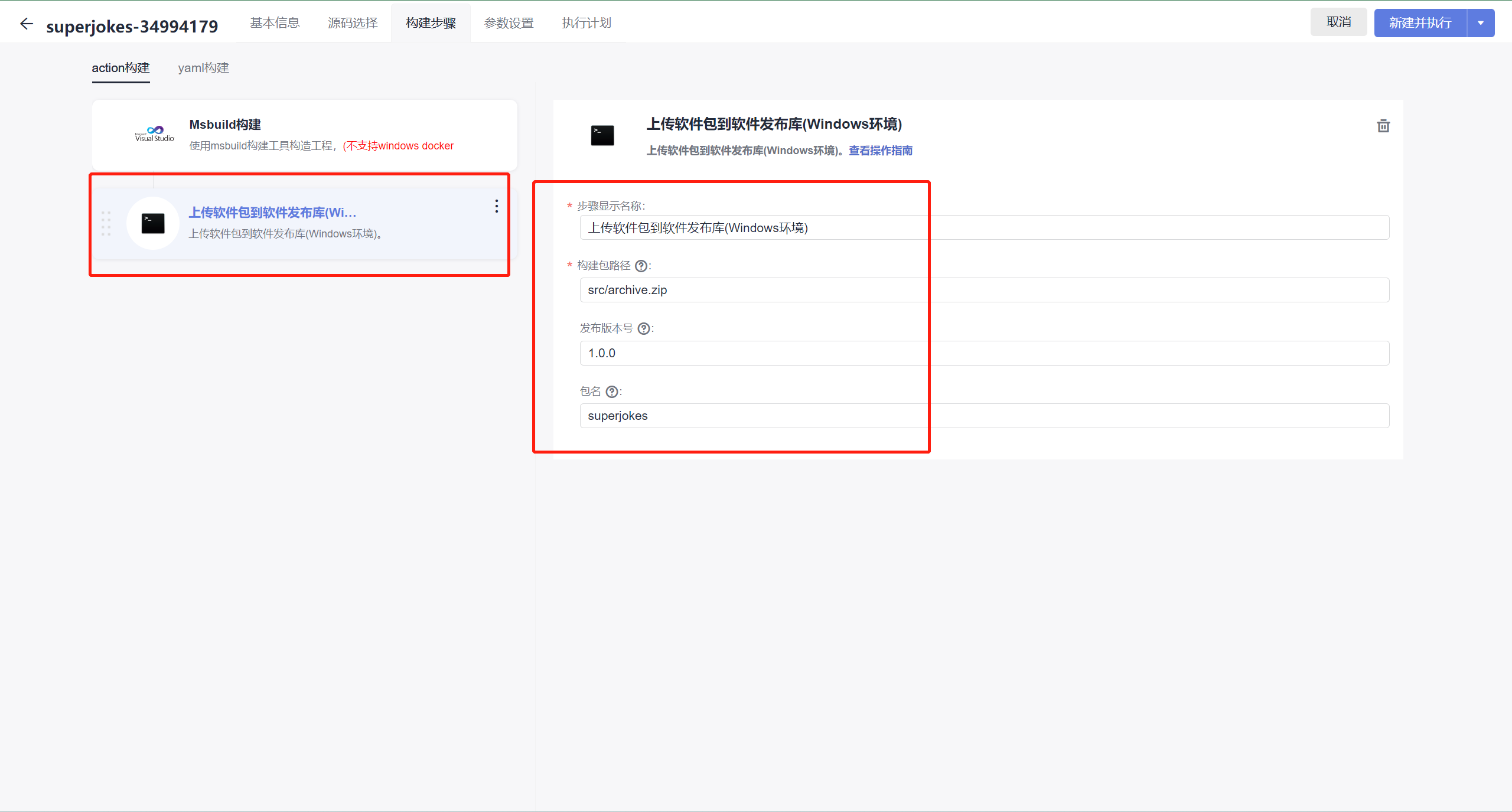Click the 取消 button
1512x812 pixels.
point(1338,22)
